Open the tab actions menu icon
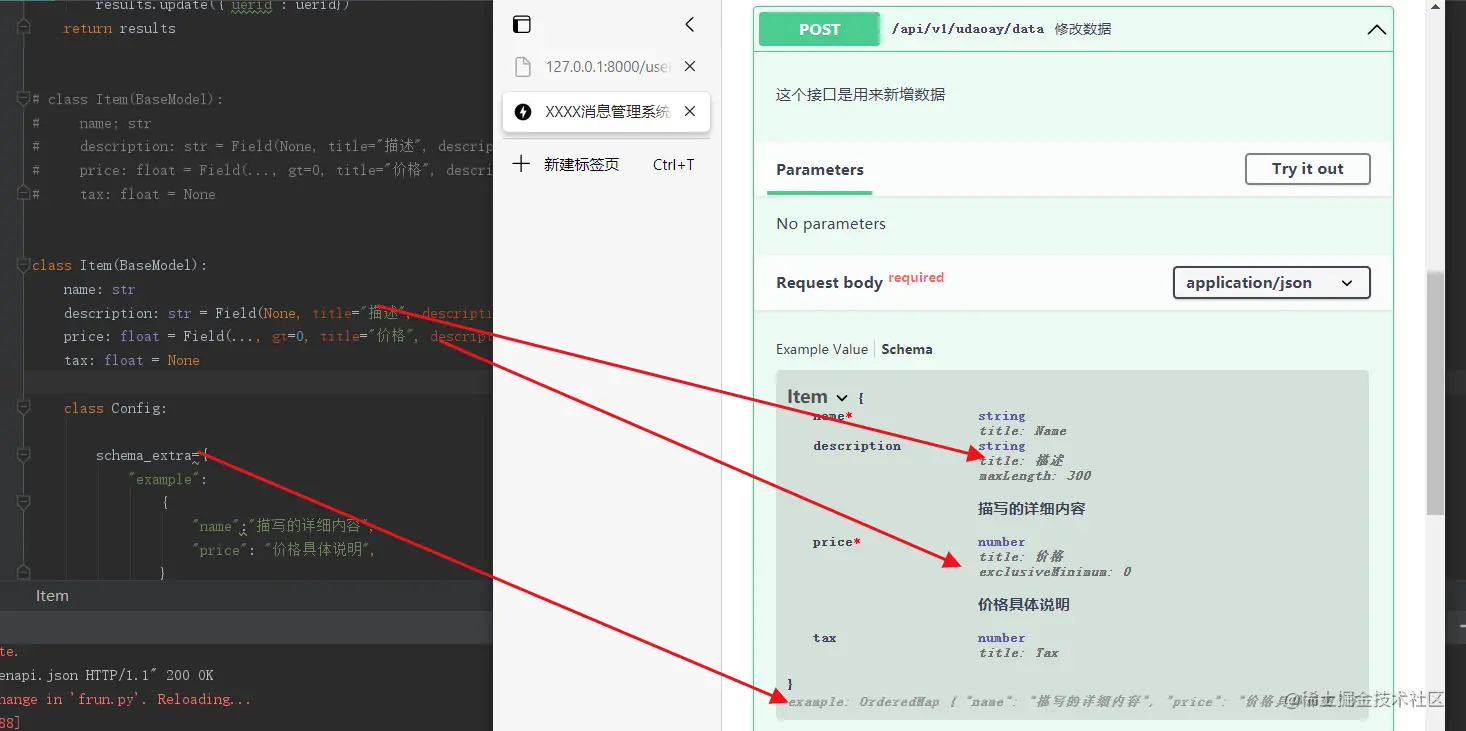Viewport: 1466px width, 731px height. click(x=521, y=25)
